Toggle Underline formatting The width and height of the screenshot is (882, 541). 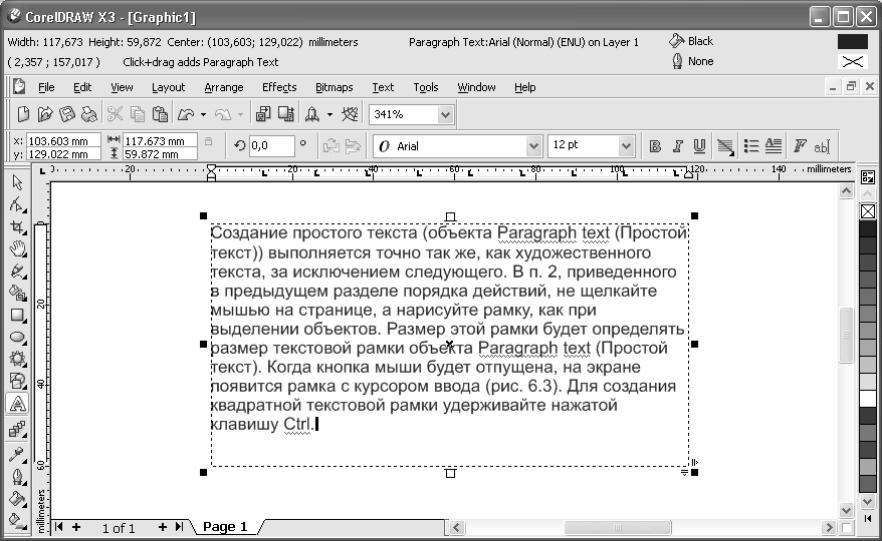pos(699,146)
